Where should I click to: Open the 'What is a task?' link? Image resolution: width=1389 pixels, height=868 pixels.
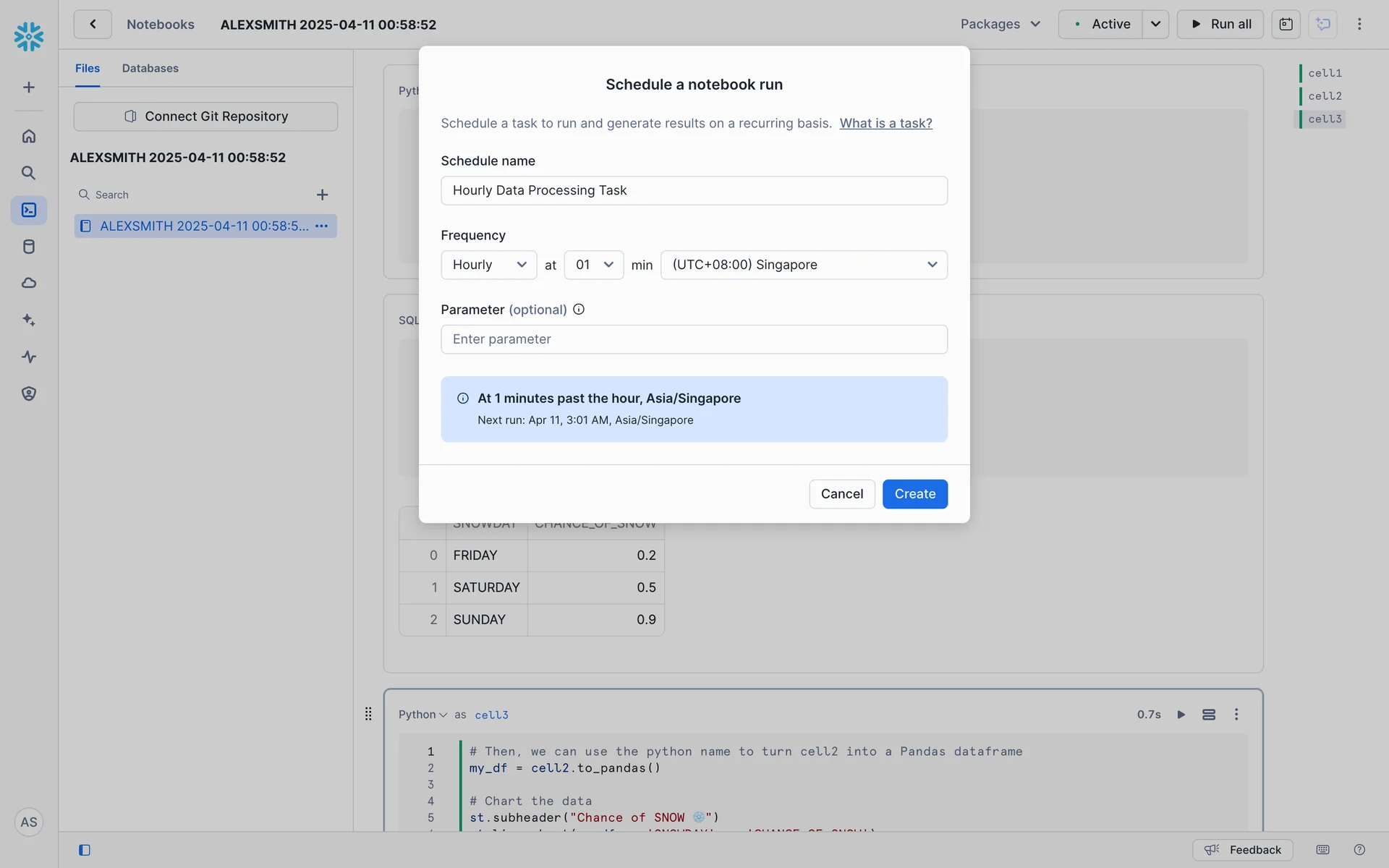(x=885, y=123)
